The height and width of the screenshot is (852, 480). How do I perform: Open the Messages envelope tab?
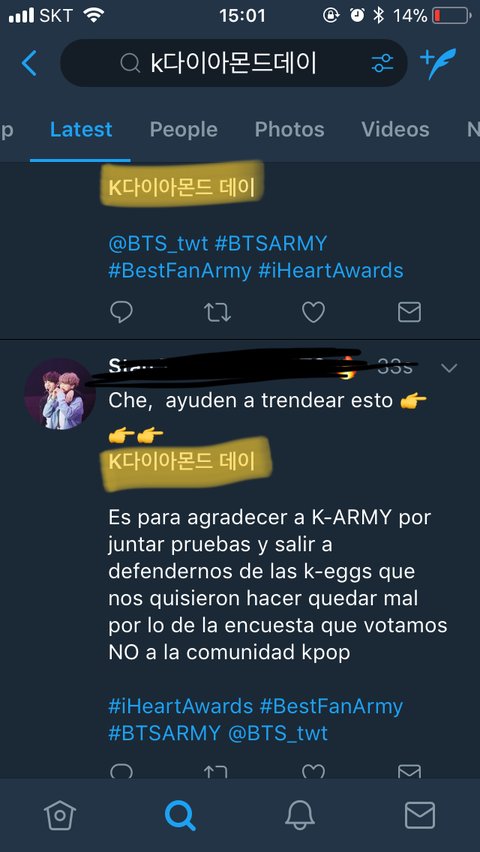point(420,815)
